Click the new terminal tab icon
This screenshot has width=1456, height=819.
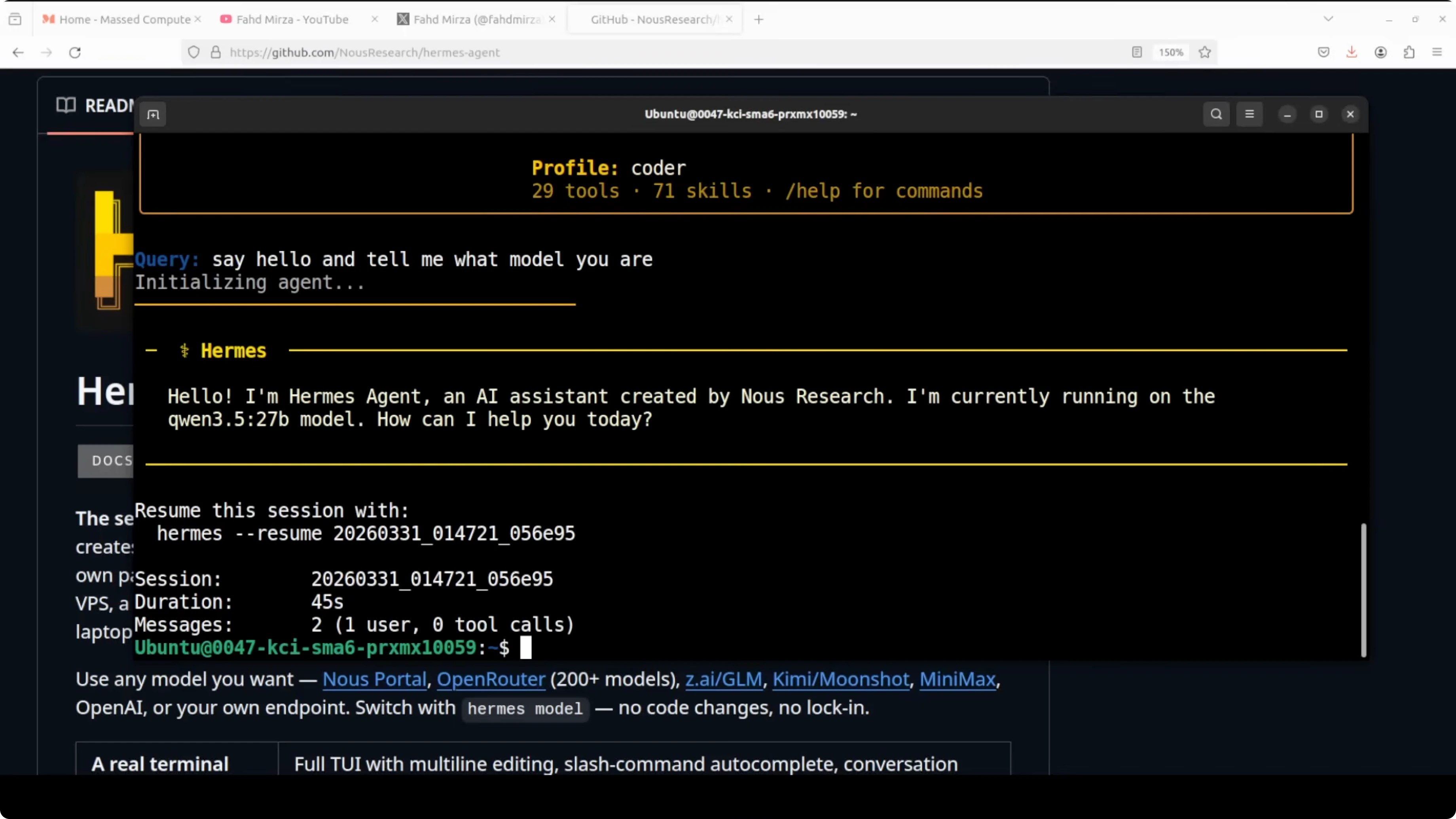click(153, 115)
